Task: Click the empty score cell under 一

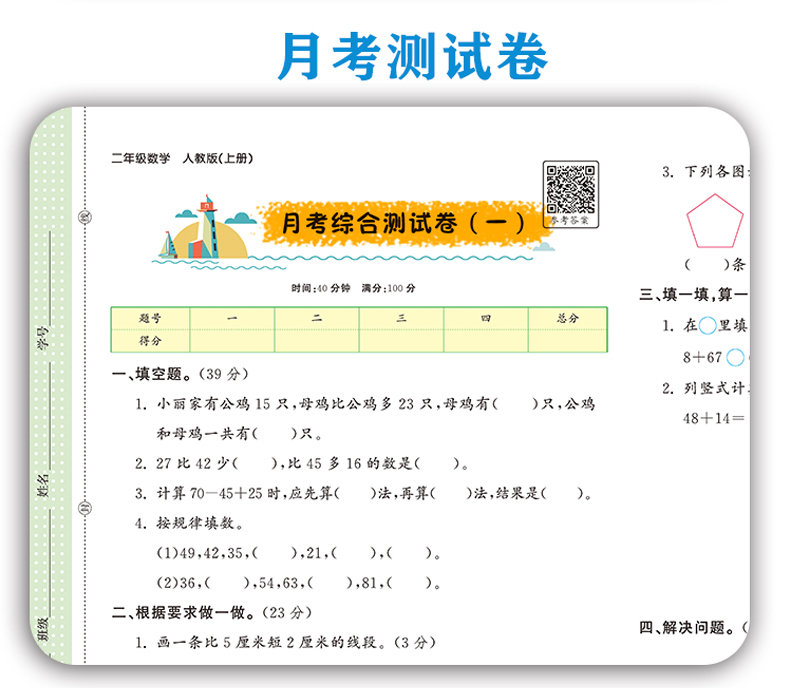Action: point(232,341)
